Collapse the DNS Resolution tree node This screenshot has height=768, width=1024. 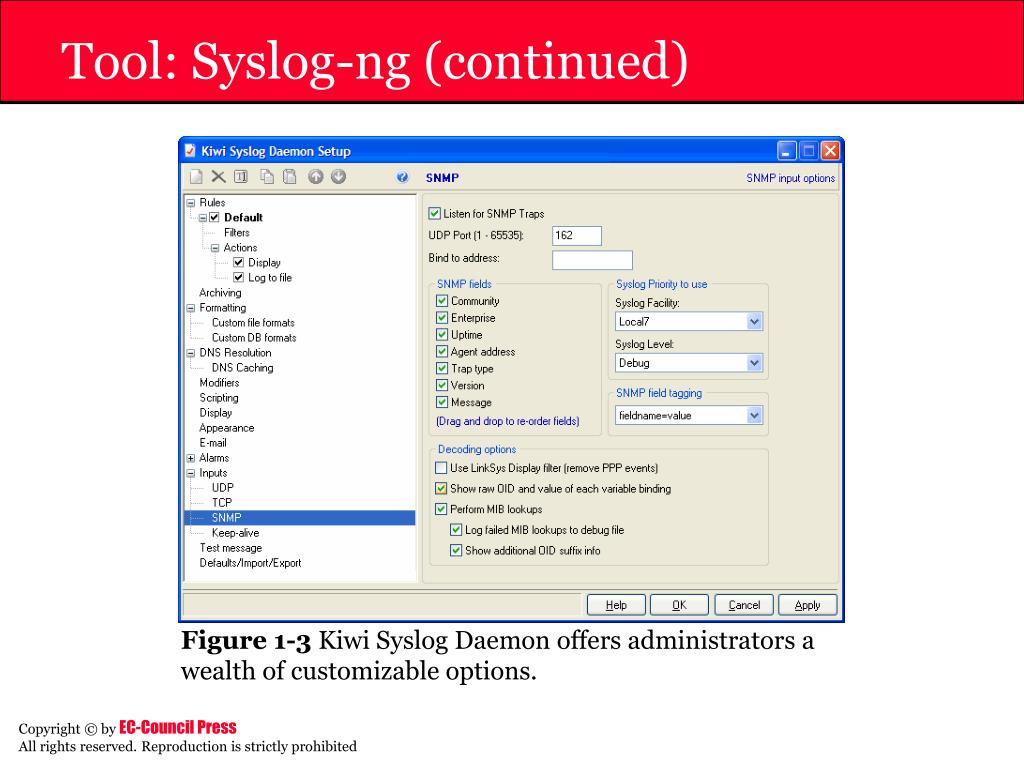[x=191, y=353]
